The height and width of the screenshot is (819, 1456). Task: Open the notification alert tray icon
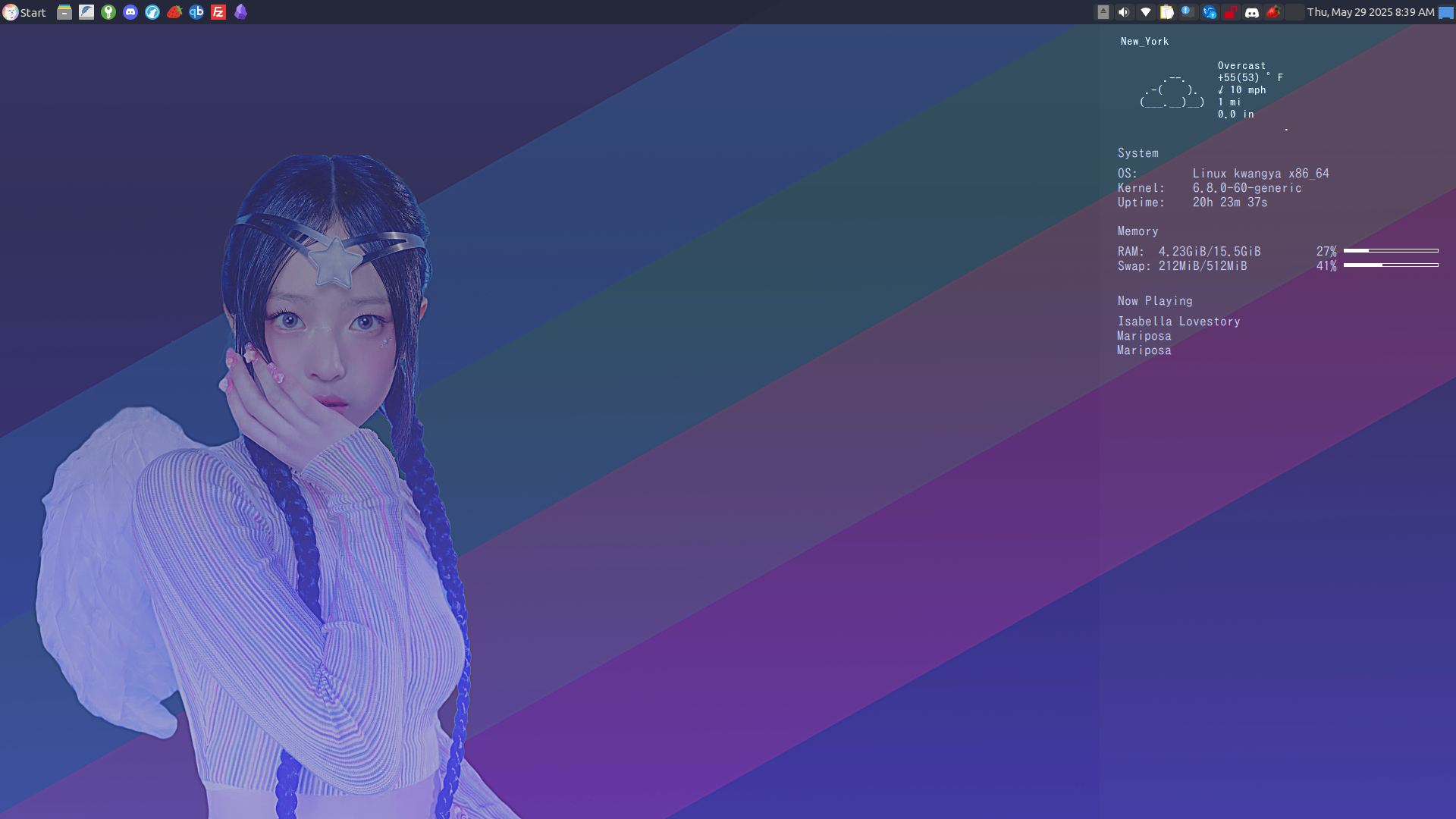tap(1188, 12)
